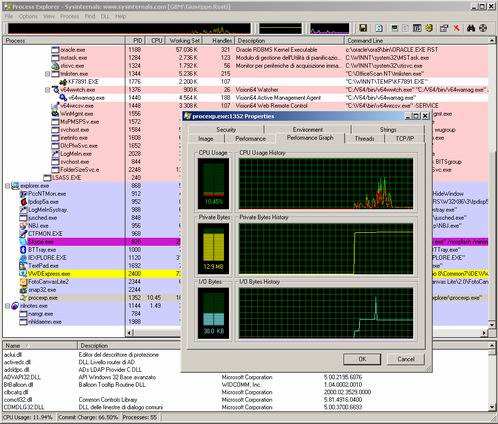Click the toolbar CPU usage mini graph
Viewport: 498px width, 424px height.
tap(129, 28)
